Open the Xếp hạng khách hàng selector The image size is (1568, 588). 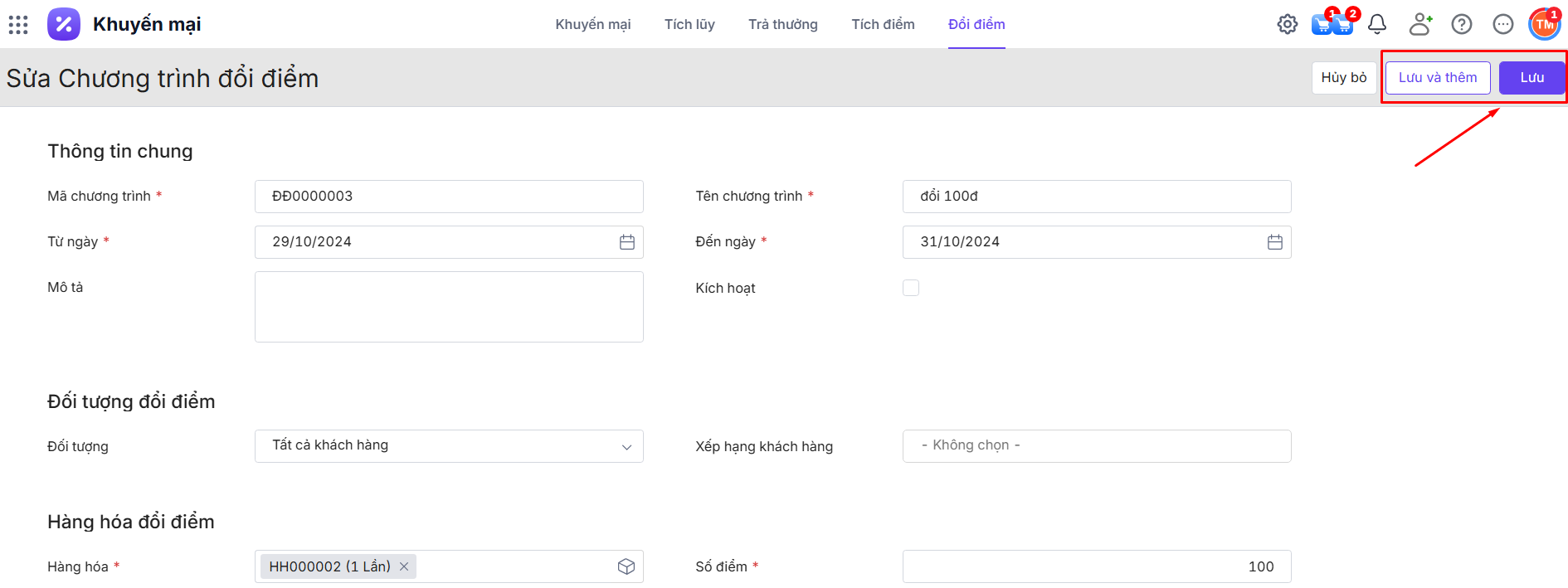(x=1096, y=446)
